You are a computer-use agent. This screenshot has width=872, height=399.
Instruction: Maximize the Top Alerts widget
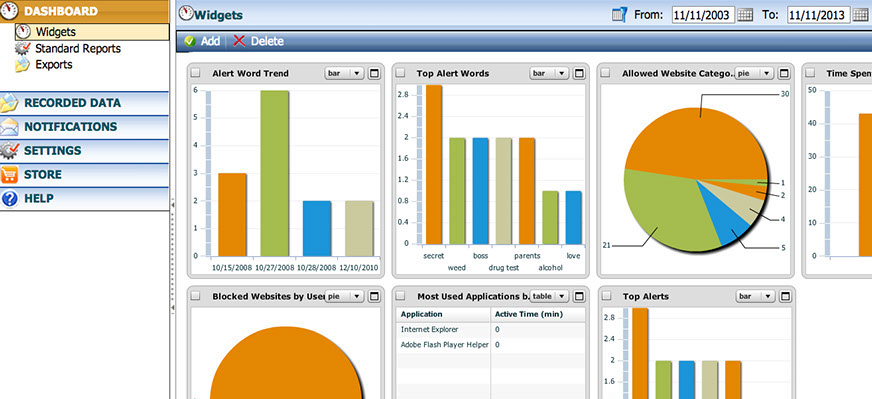click(x=784, y=297)
